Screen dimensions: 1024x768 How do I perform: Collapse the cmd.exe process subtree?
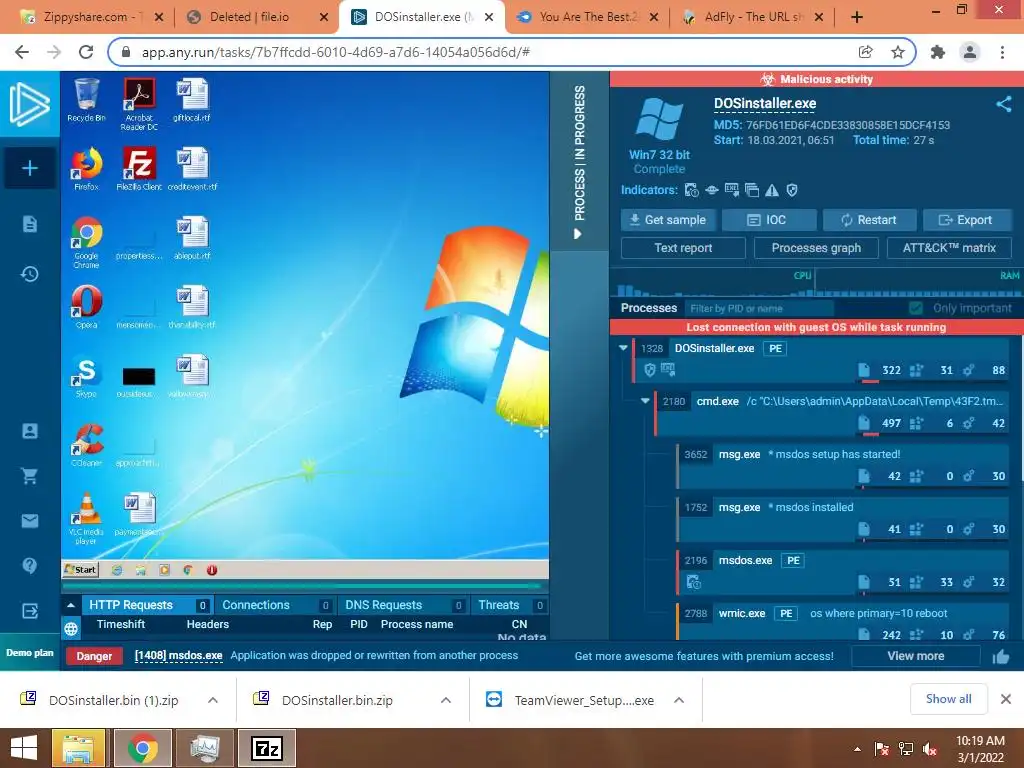(x=645, y=401)
